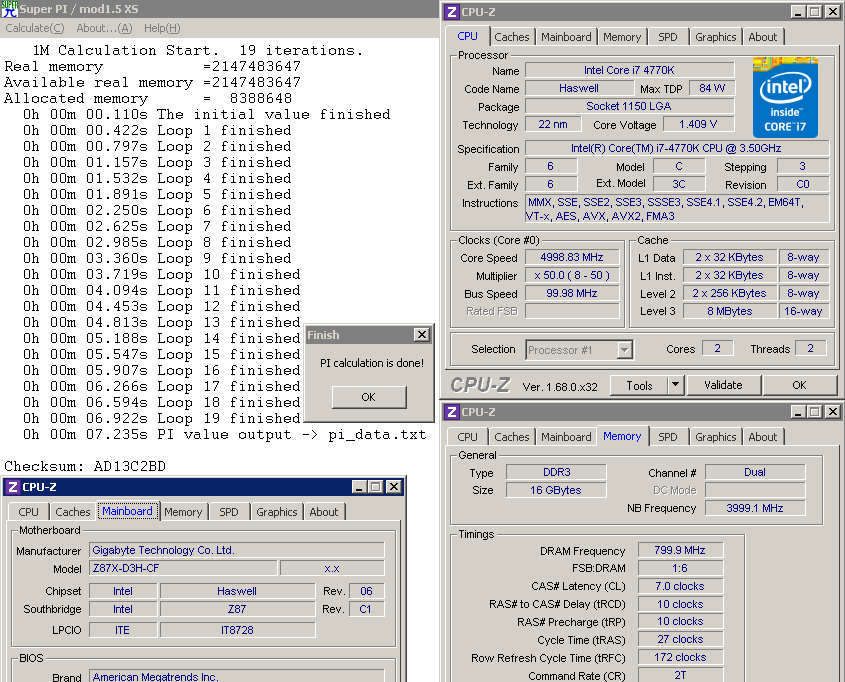The width and height of the screenshot is (845, 682).
Task: Select CPU tab in the Memory CPU-Z window
Action: click(467, 437)
